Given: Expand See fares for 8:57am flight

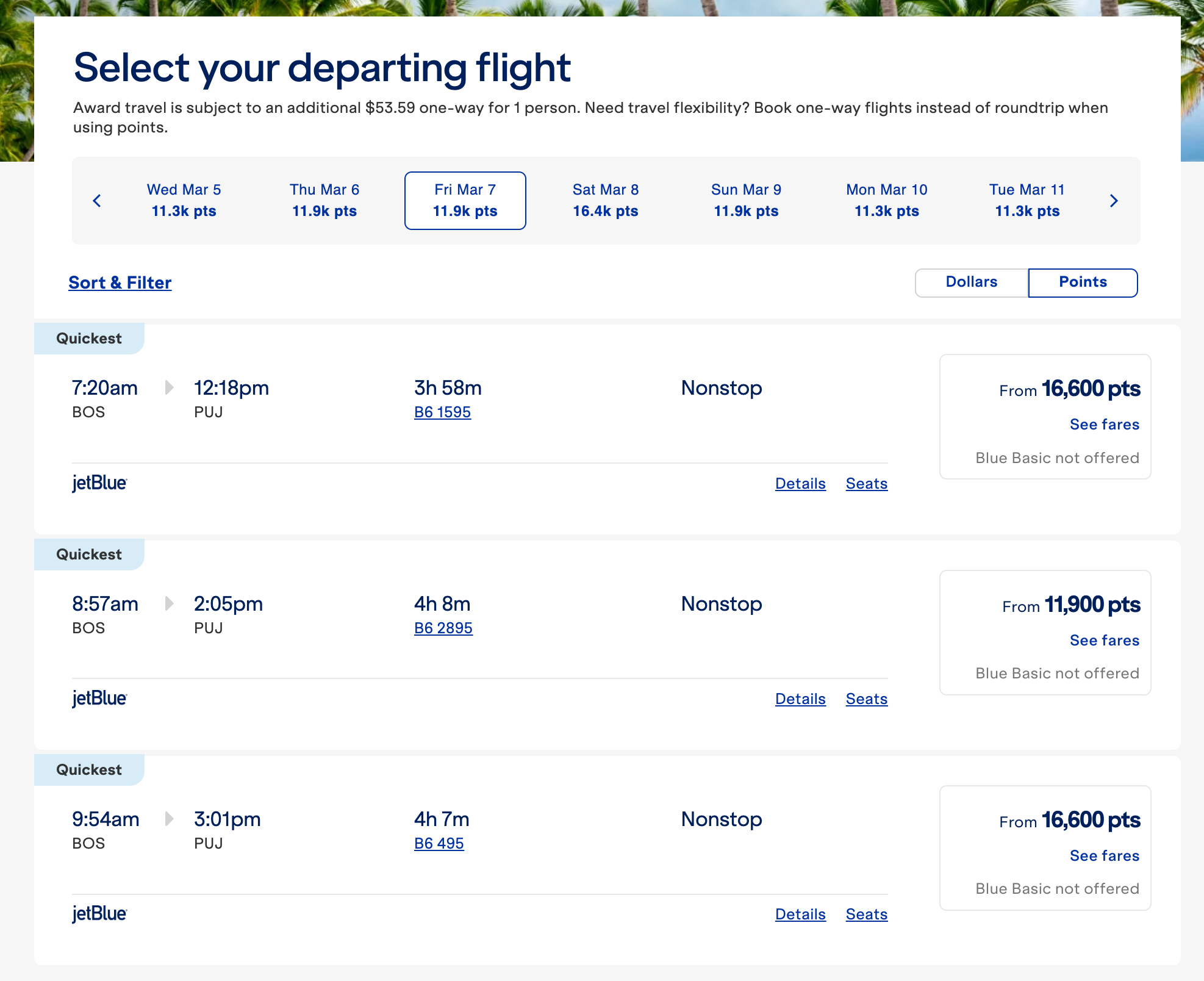Looking at the screenshot, I should click(1104, 641).
